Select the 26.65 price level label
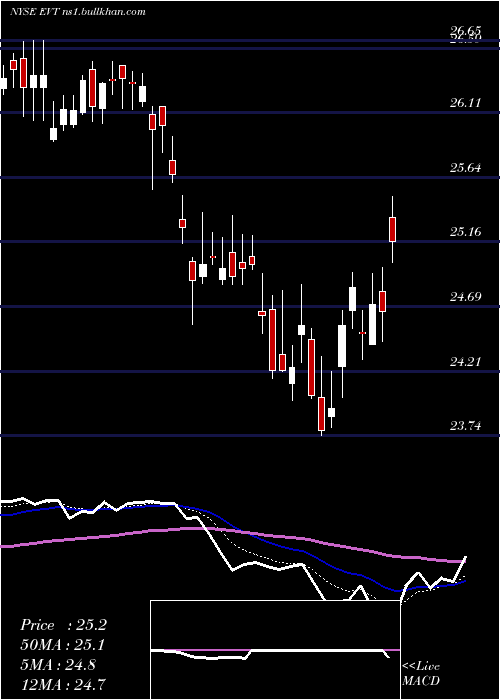Screen dimensions: 500x700 pyautogui.click(x=465, y=31)
